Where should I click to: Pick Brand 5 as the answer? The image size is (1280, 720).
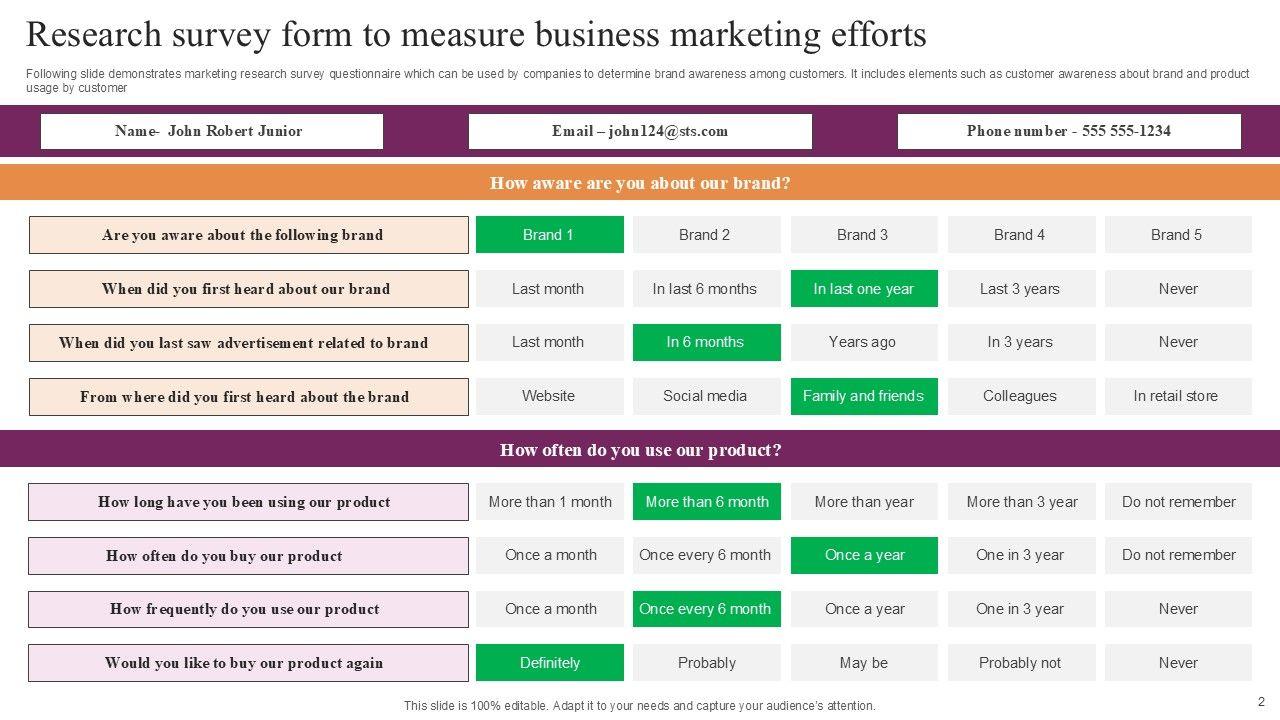(x=1177, y=235)
